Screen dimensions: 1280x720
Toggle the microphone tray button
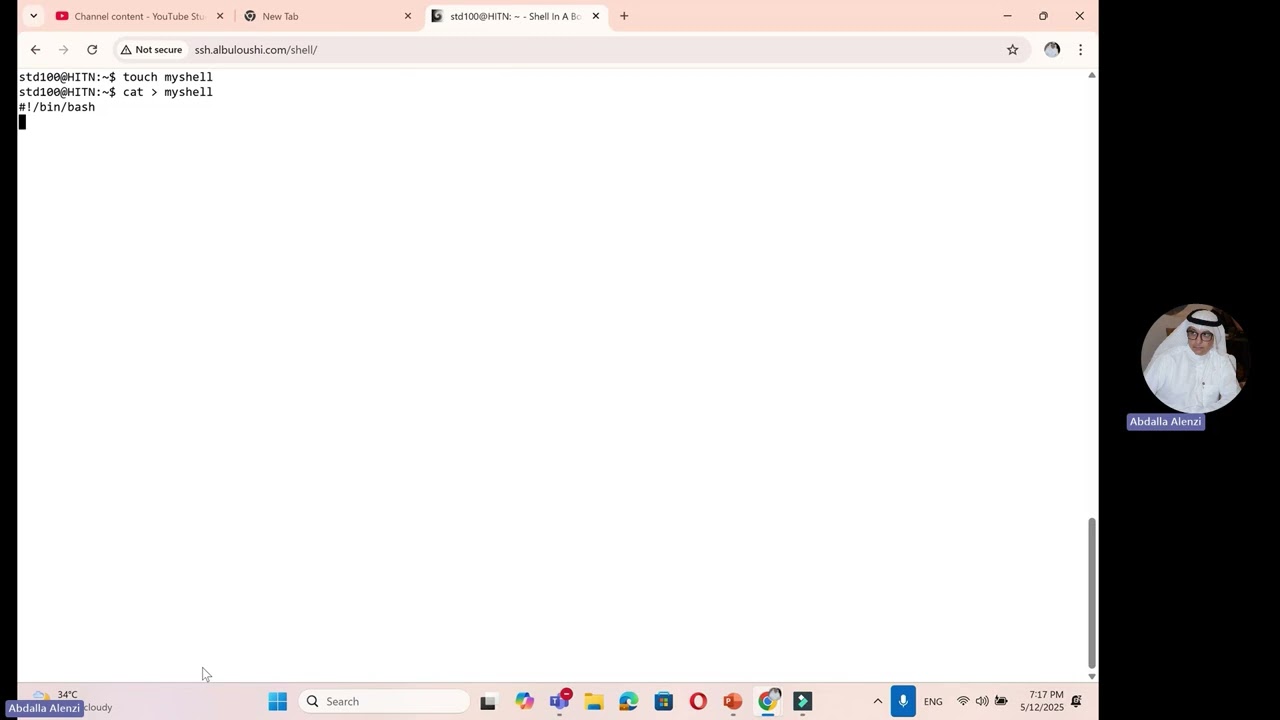[903, 701]
